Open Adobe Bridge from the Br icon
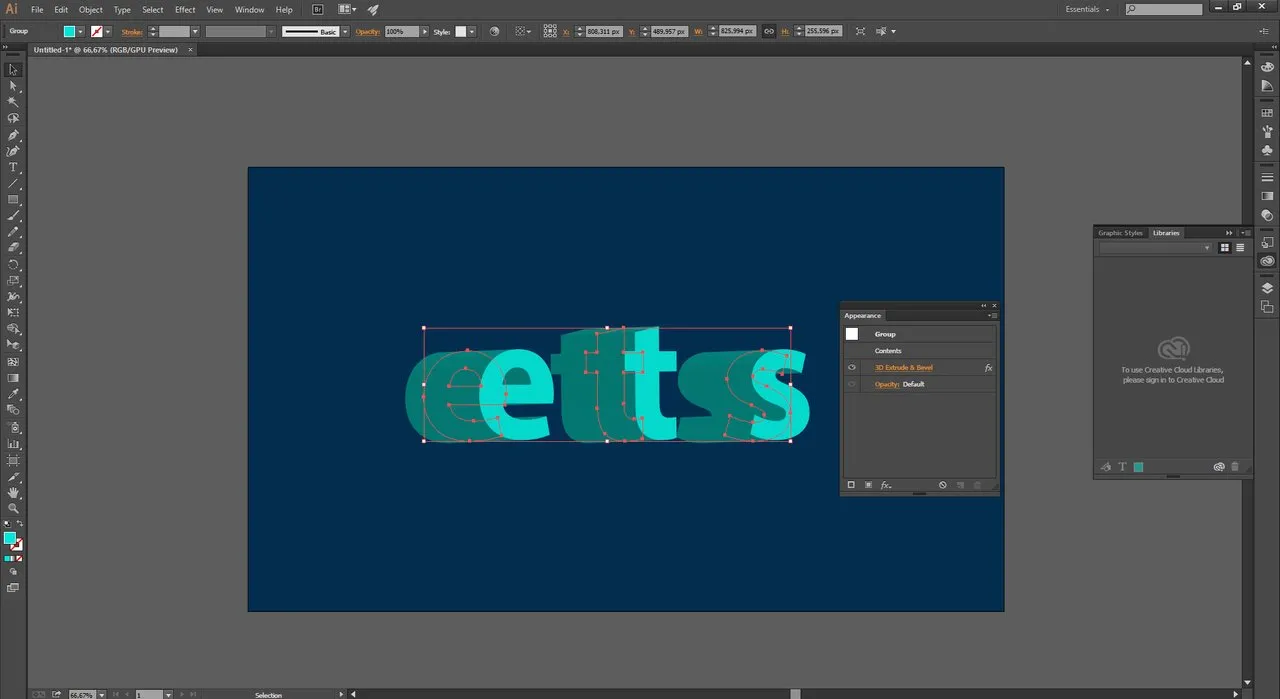Screen dimensions: 1280x699 point(318,10)
